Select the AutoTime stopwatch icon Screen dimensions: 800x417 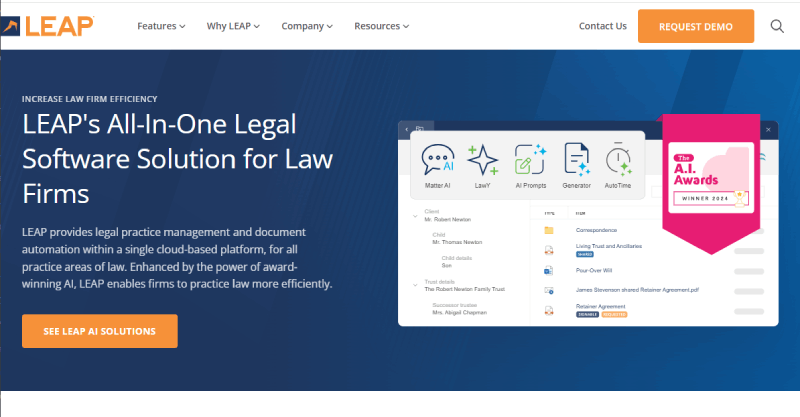(x=620, y=160)
